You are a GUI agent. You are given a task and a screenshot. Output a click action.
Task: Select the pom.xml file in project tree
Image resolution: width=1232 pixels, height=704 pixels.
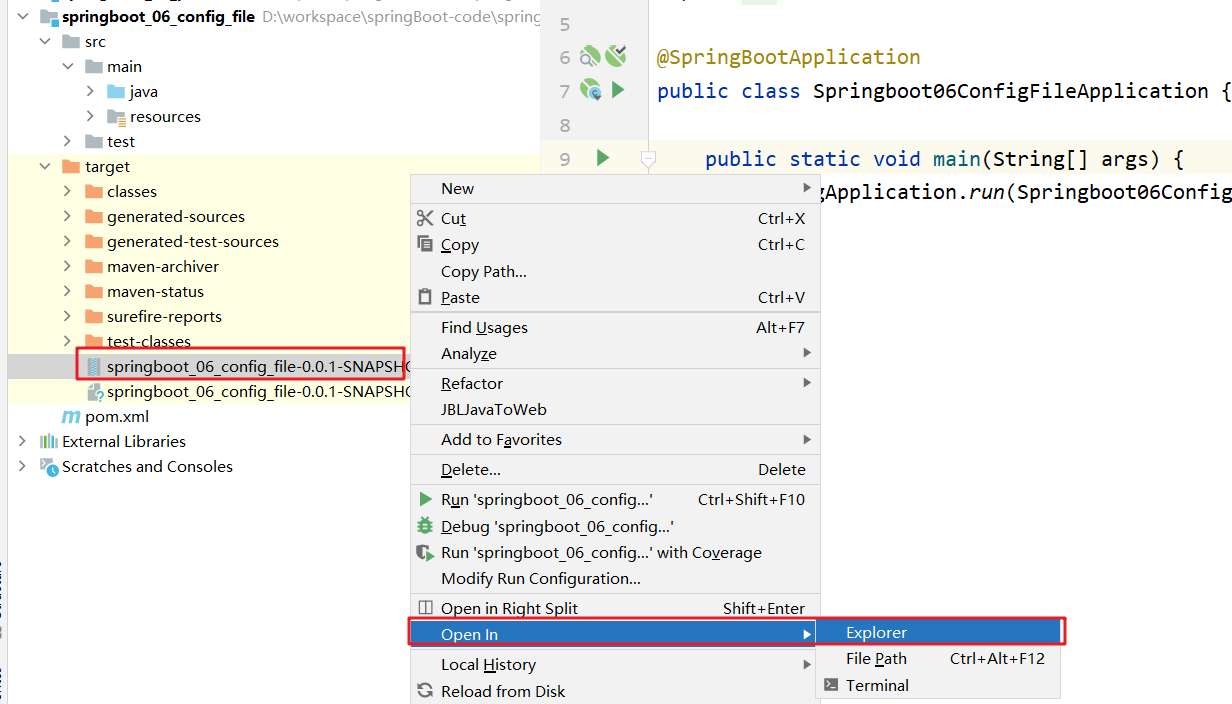(116, 416)
